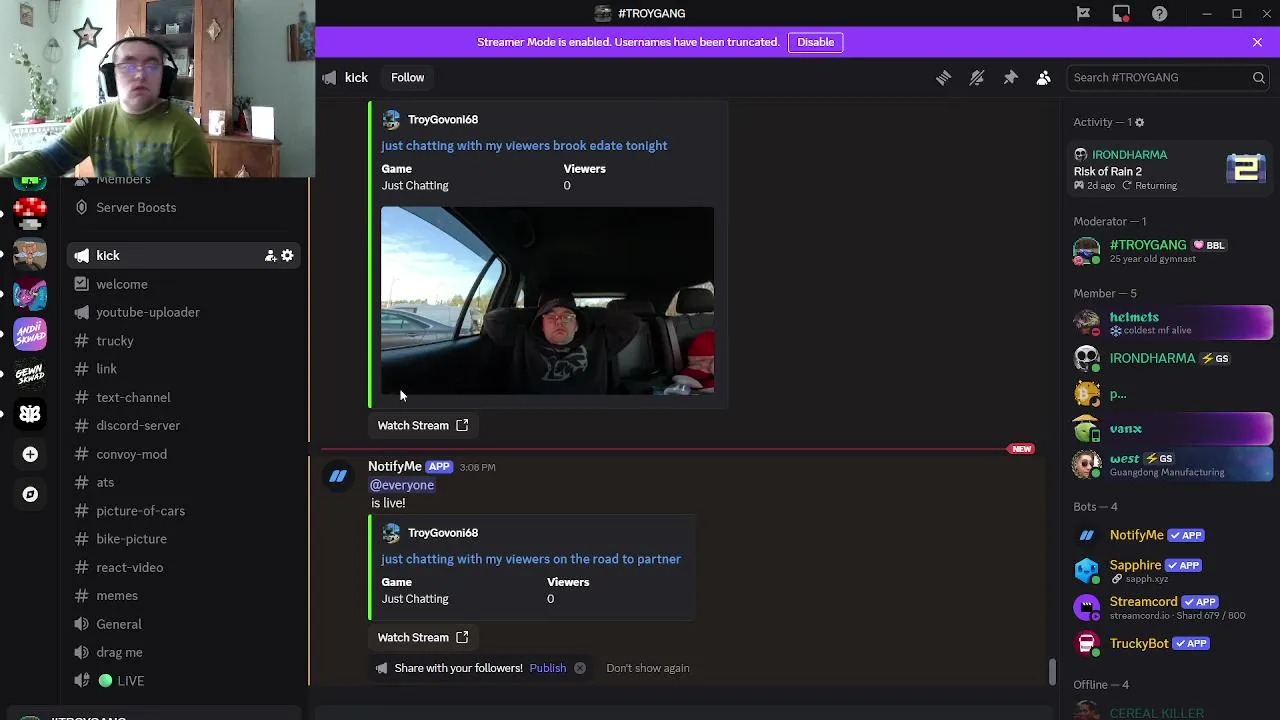Click Don't show again
The height and width of the screenshot is (720, 1280).
[x=648, y=668]
